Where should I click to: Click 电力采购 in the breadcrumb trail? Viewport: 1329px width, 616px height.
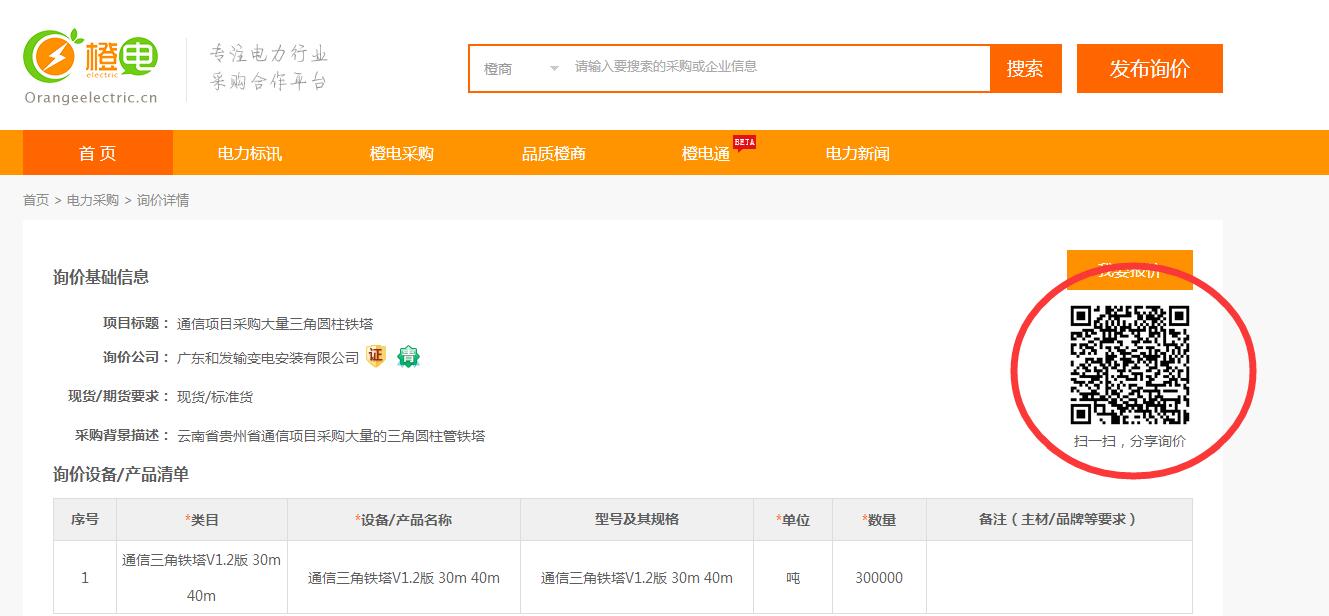coord(93,200)
